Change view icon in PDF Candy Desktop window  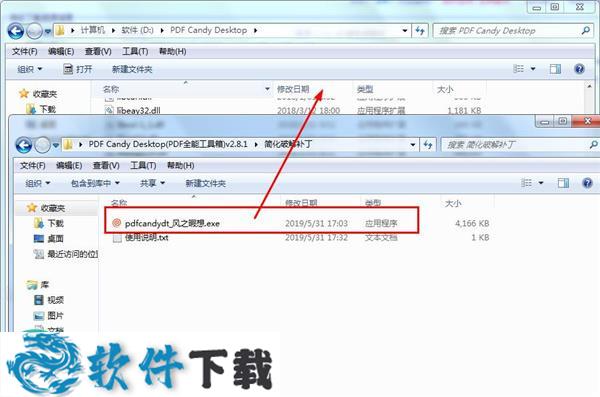(518, 69)
